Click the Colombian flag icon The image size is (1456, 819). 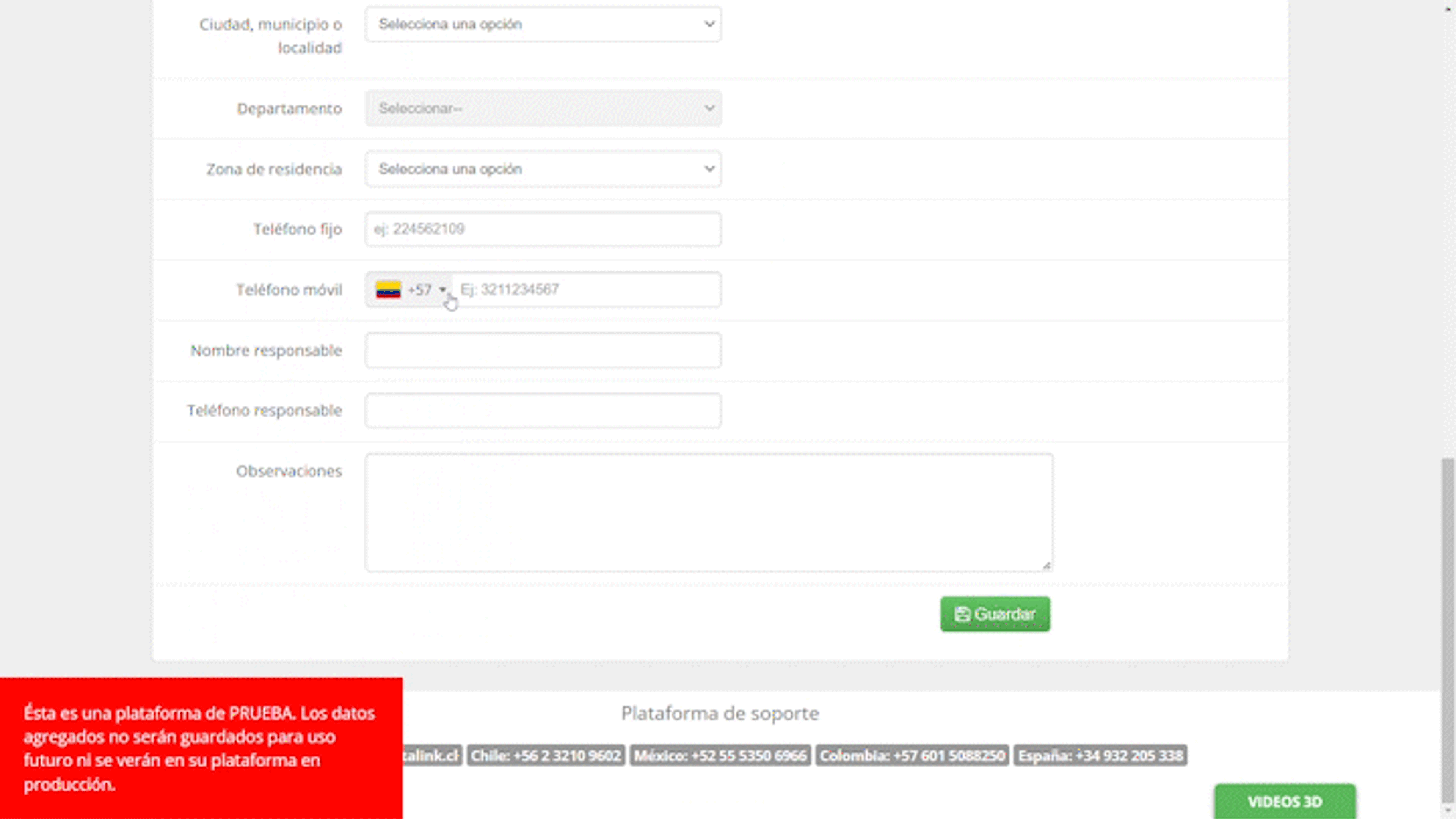click(388, 289)
